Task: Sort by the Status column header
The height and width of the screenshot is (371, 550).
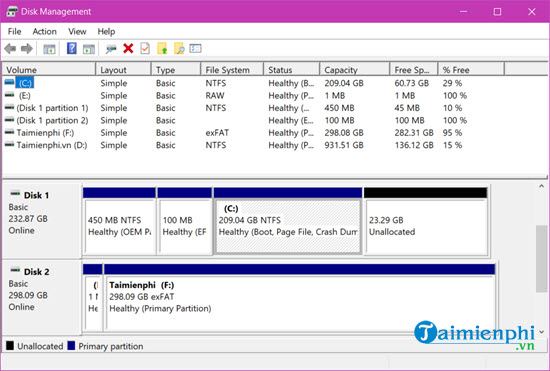Action: pyautogui.click(x=291, y=70)
